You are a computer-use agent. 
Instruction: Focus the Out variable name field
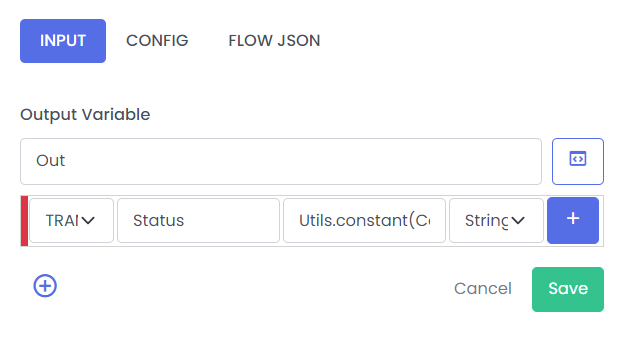pyautogui.click(x=281, y=161)
